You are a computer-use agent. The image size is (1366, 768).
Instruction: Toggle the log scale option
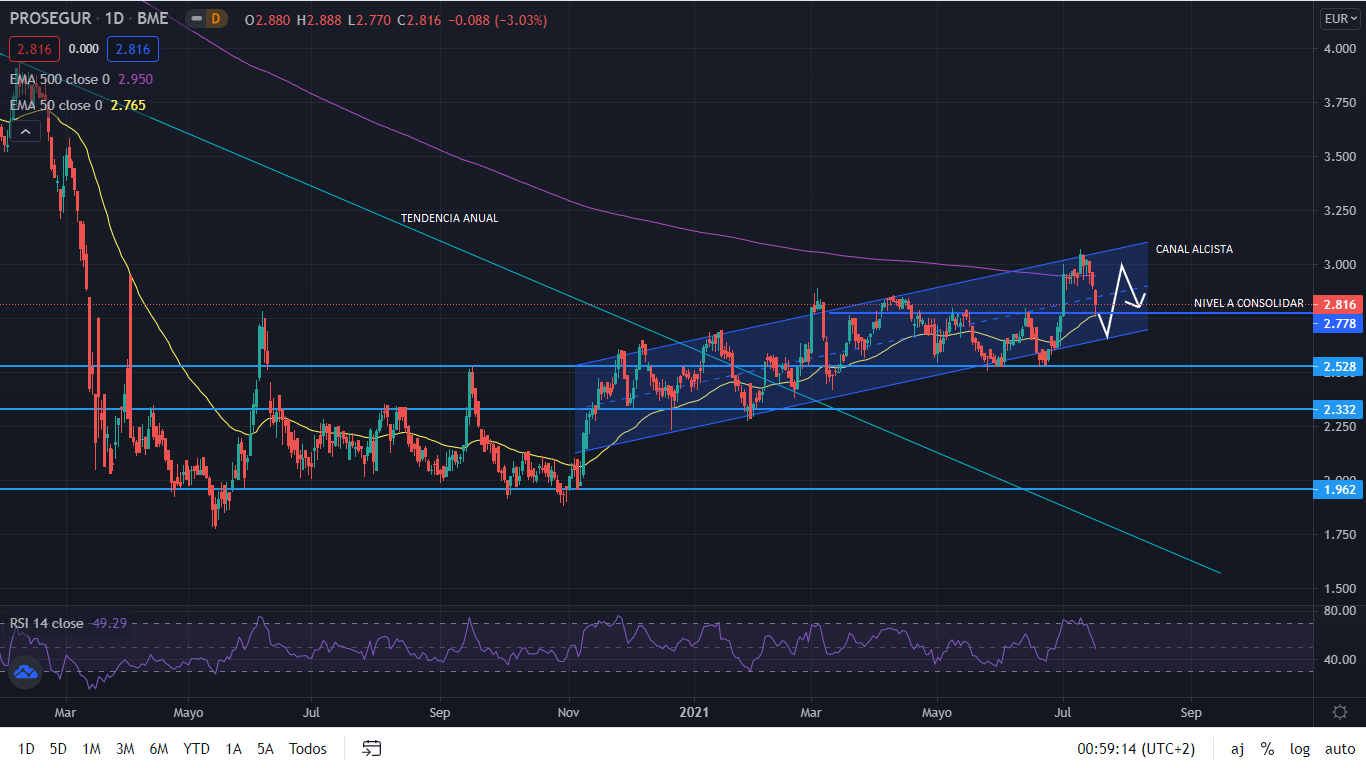(x=1299, y=748)
